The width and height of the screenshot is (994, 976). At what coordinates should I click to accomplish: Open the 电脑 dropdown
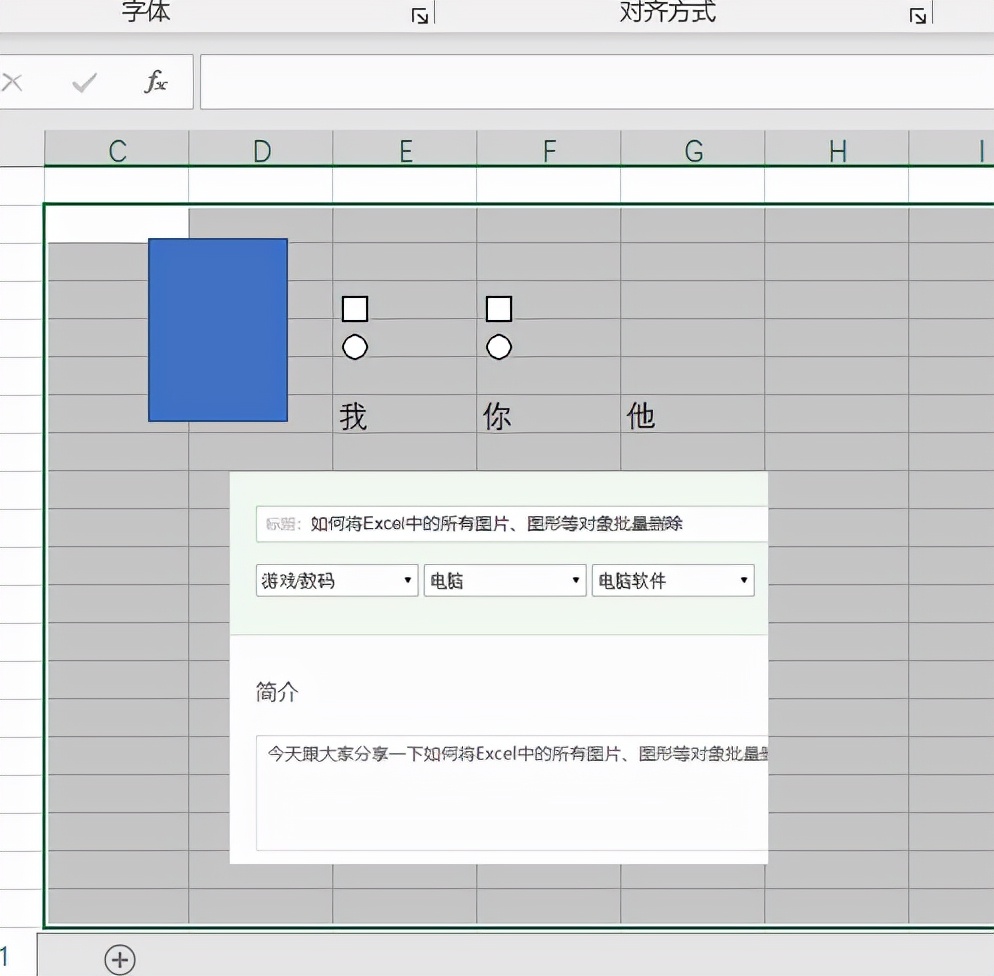pyautogui.click(x=577, y=580)
